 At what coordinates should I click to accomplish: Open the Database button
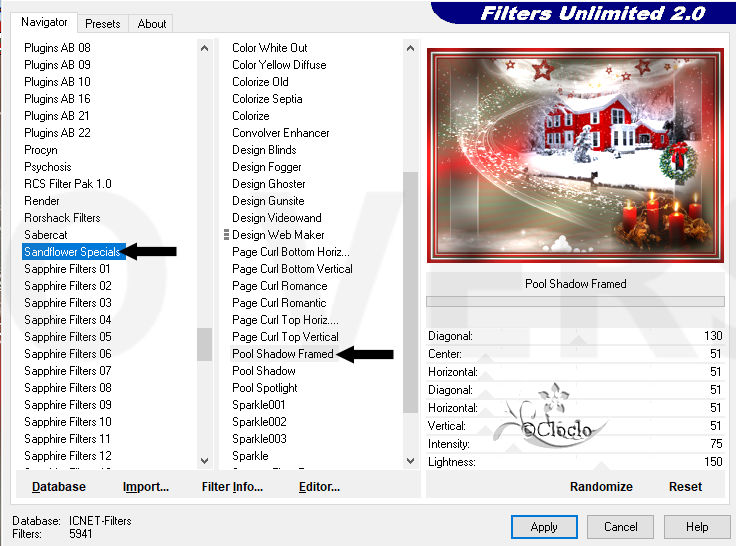click(59, 486)
